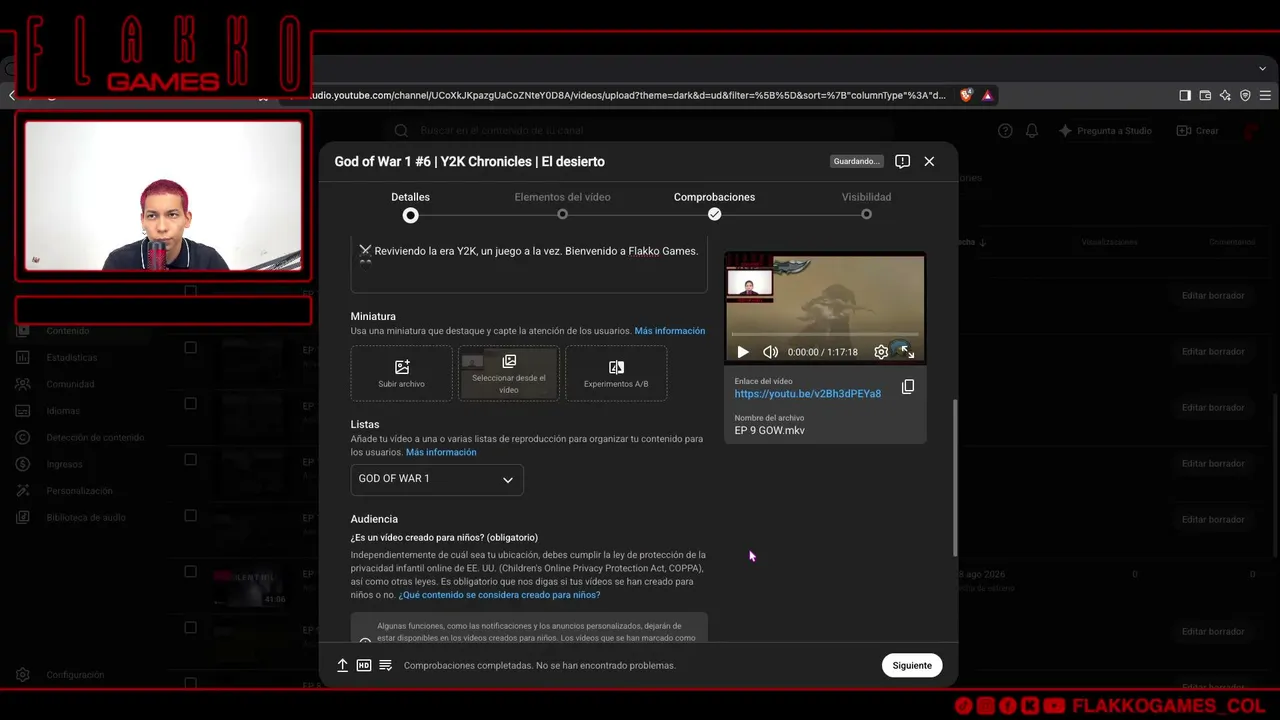This screenshot has height=720, width=1280.
Task: Open the youtu.be video link
Action: tap(808, 394)
